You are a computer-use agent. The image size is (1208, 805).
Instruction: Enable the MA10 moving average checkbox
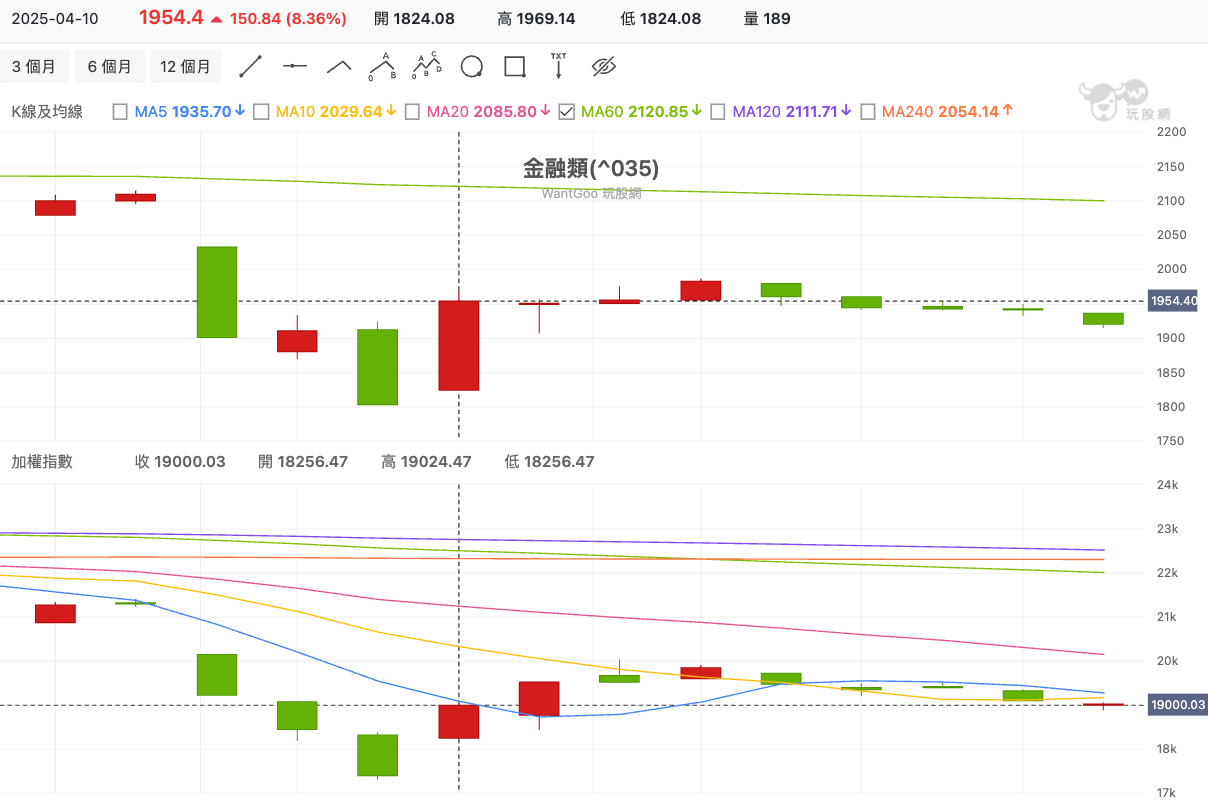click(x=261, y=112)
